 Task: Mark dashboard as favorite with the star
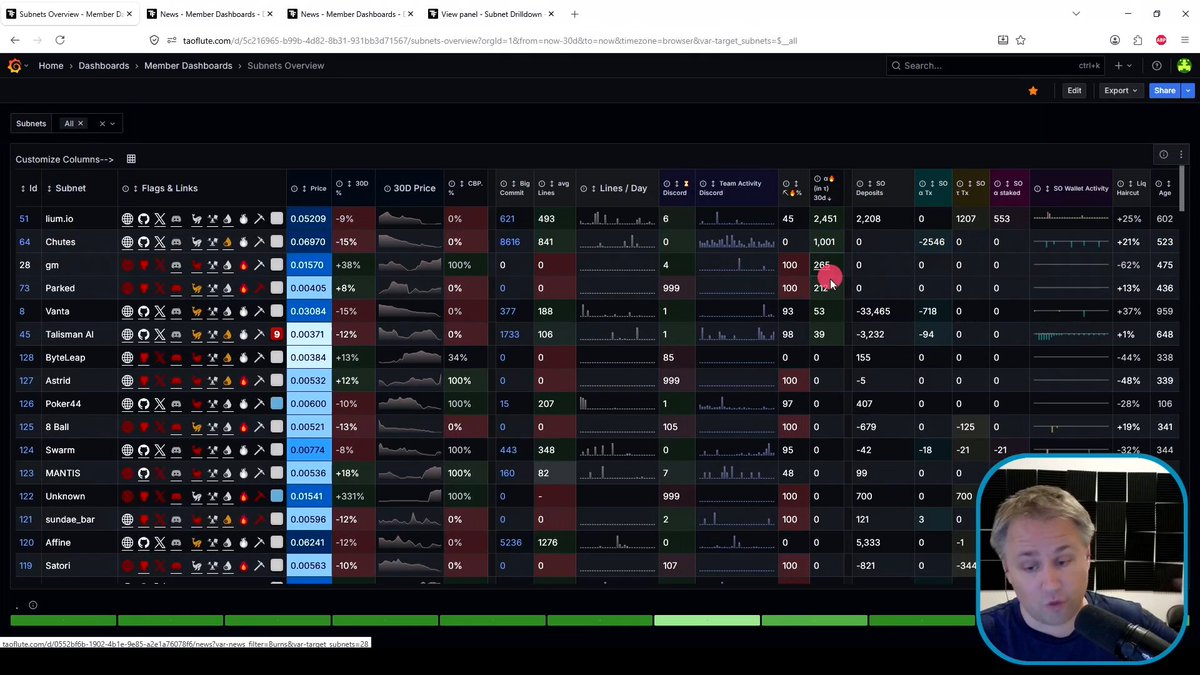(1033, 90)
